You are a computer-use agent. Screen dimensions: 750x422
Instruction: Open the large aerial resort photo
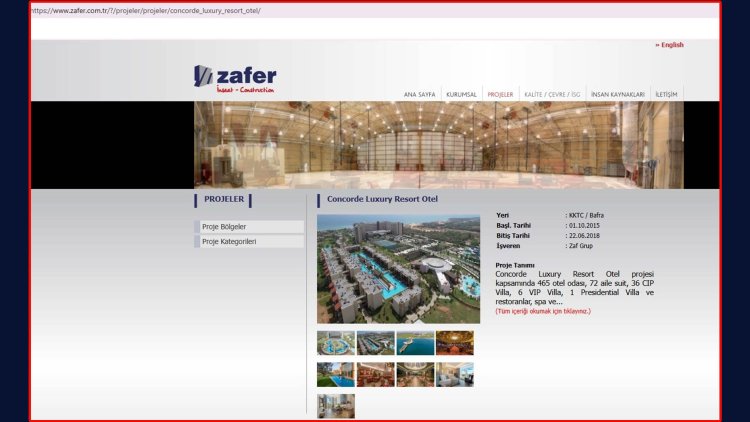398,269
